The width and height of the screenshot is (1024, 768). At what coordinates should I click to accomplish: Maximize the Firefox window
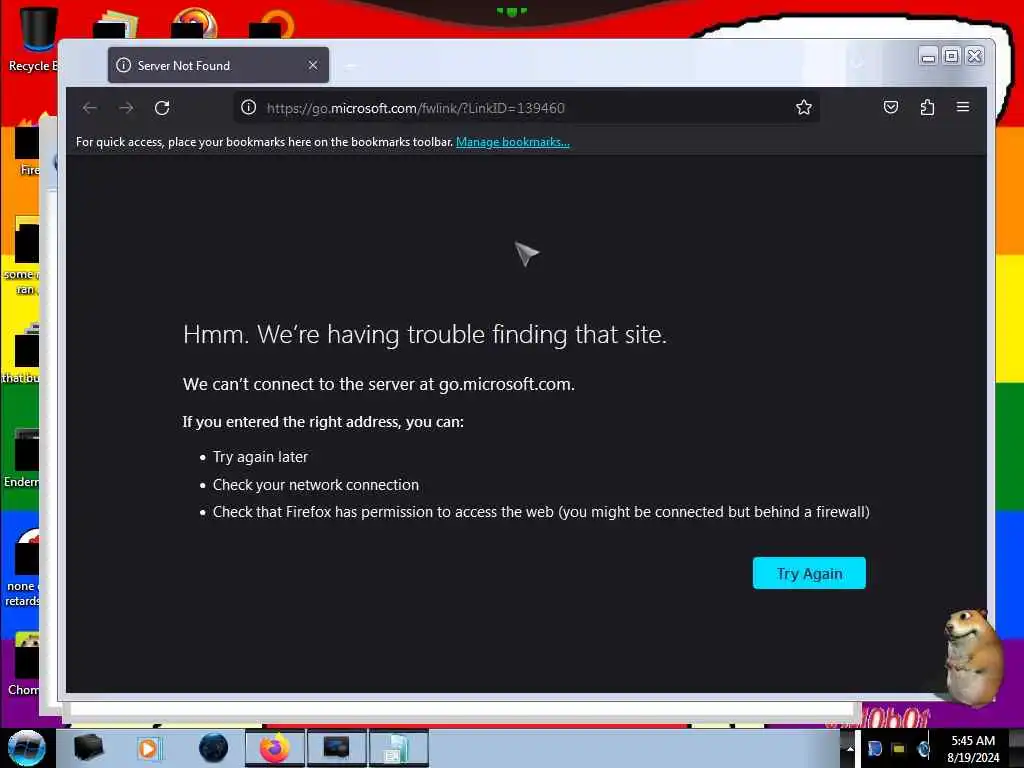[x=952, y=57]
